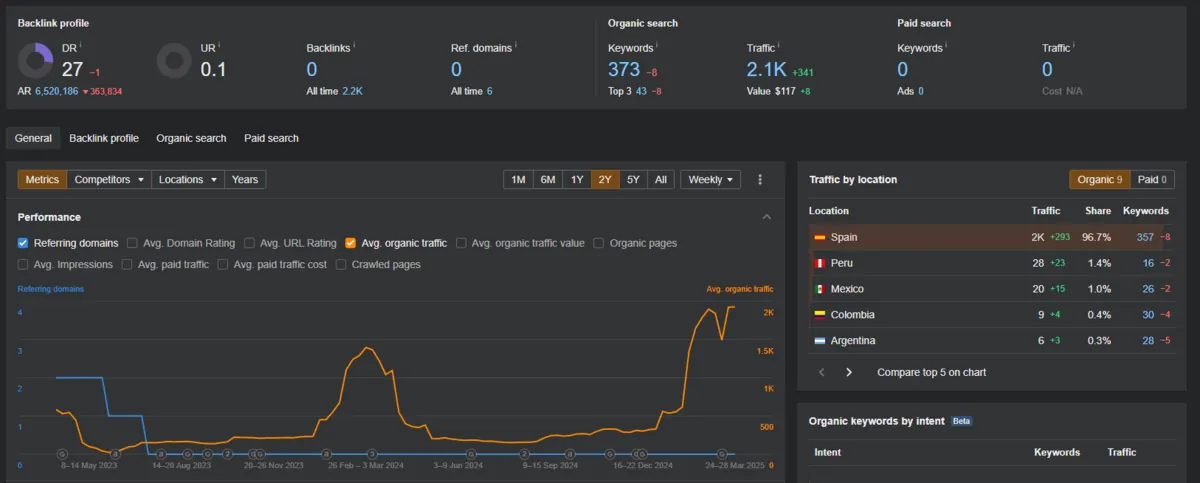Switch to the Paid search tab
Image resolution: width=1200 pixels, height=483 pixels.
[x=271, y=138]
